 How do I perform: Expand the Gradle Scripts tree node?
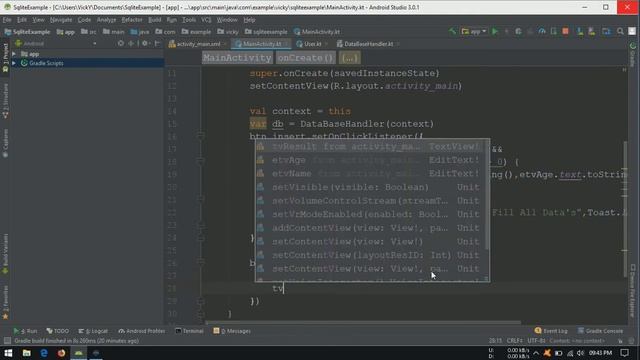tap(14, 63)
